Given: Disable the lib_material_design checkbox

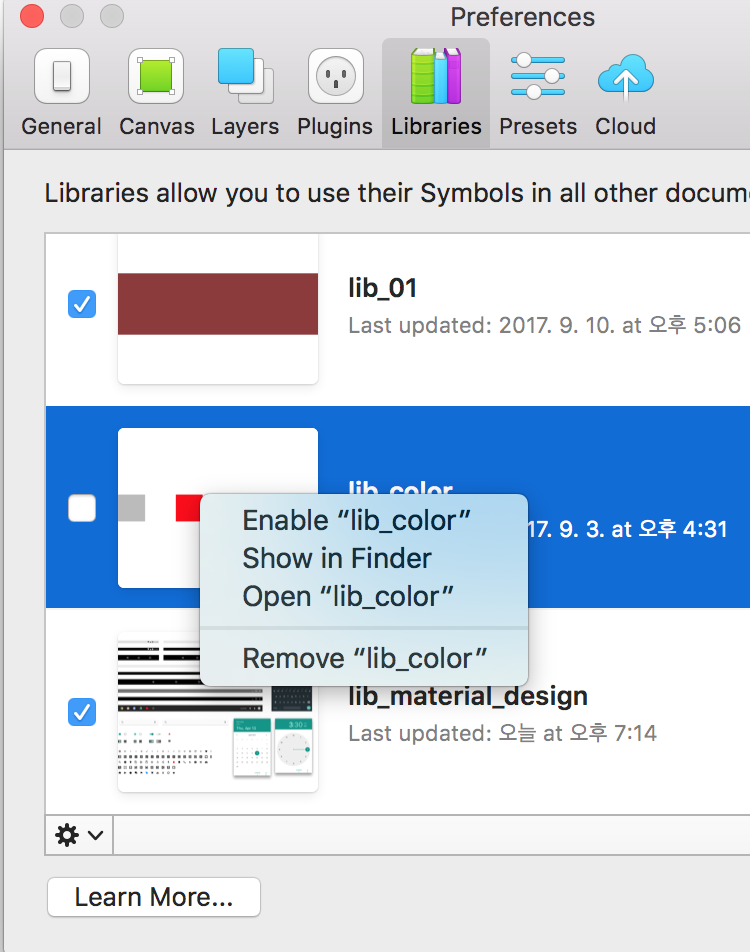Looking at the screenshot, I should point(82,712).
